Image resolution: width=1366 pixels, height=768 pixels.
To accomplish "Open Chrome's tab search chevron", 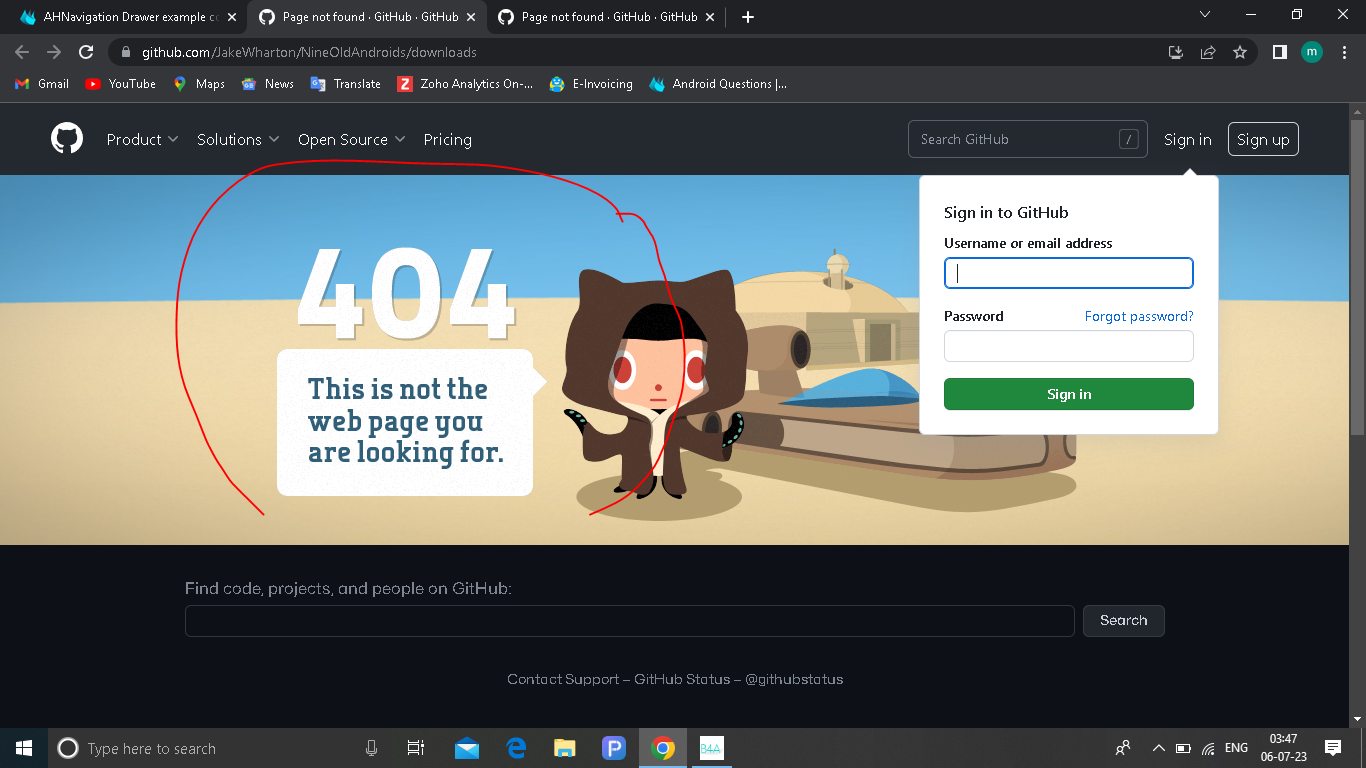I will (1205, 15).
